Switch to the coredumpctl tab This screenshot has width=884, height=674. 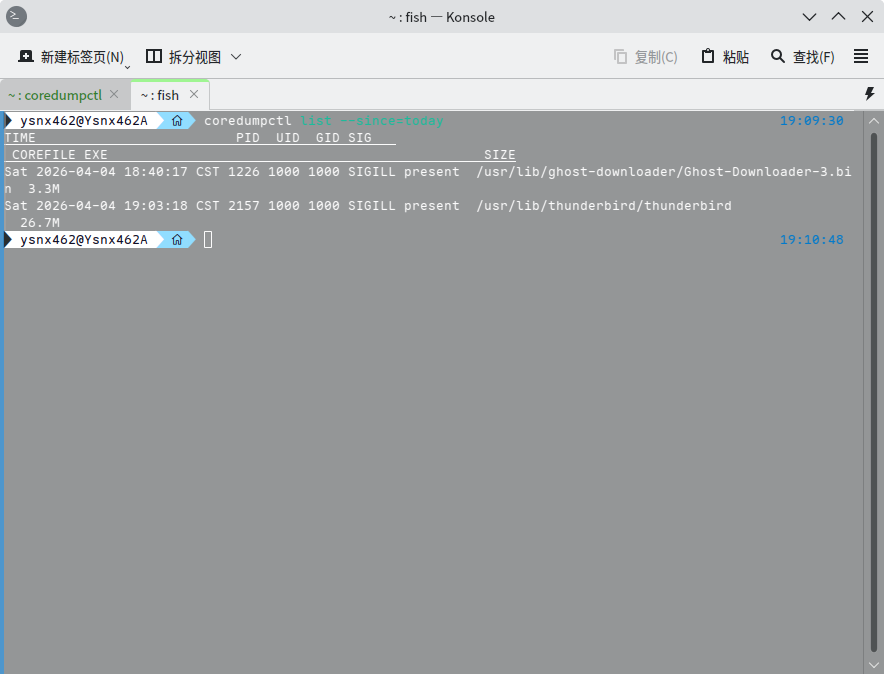point(55,95)
